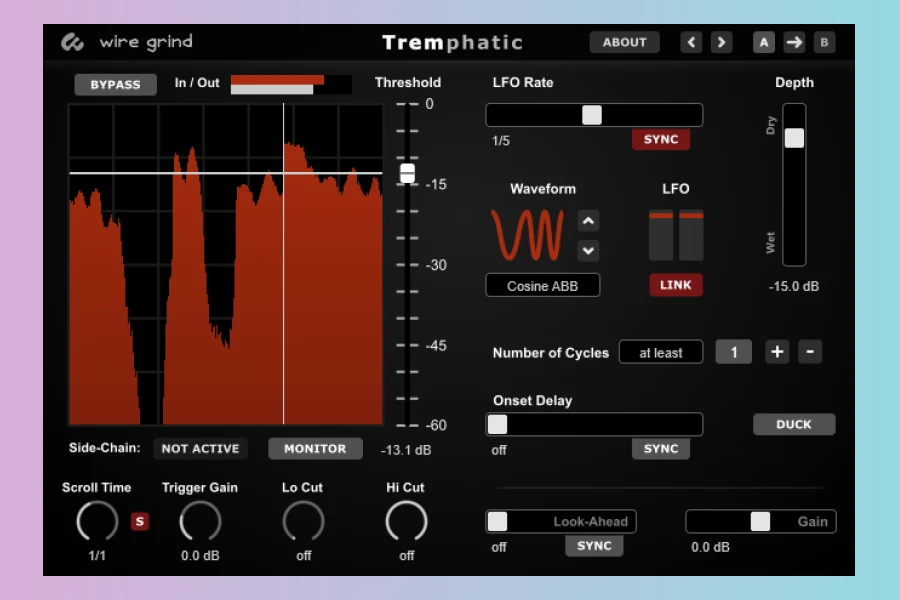The image size is (900, 600).
Task: Go to previous preset arrow
Action: 691,42
